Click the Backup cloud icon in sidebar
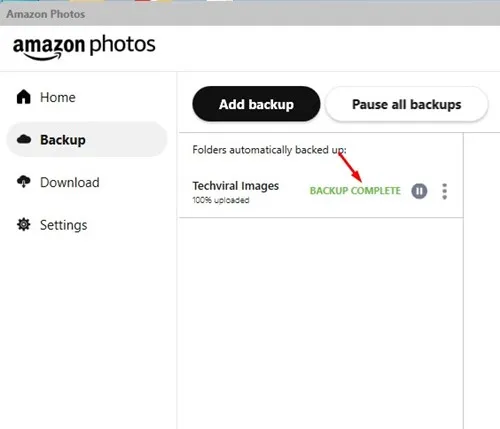The image size is (500, 429). click(x=24, y=139)
